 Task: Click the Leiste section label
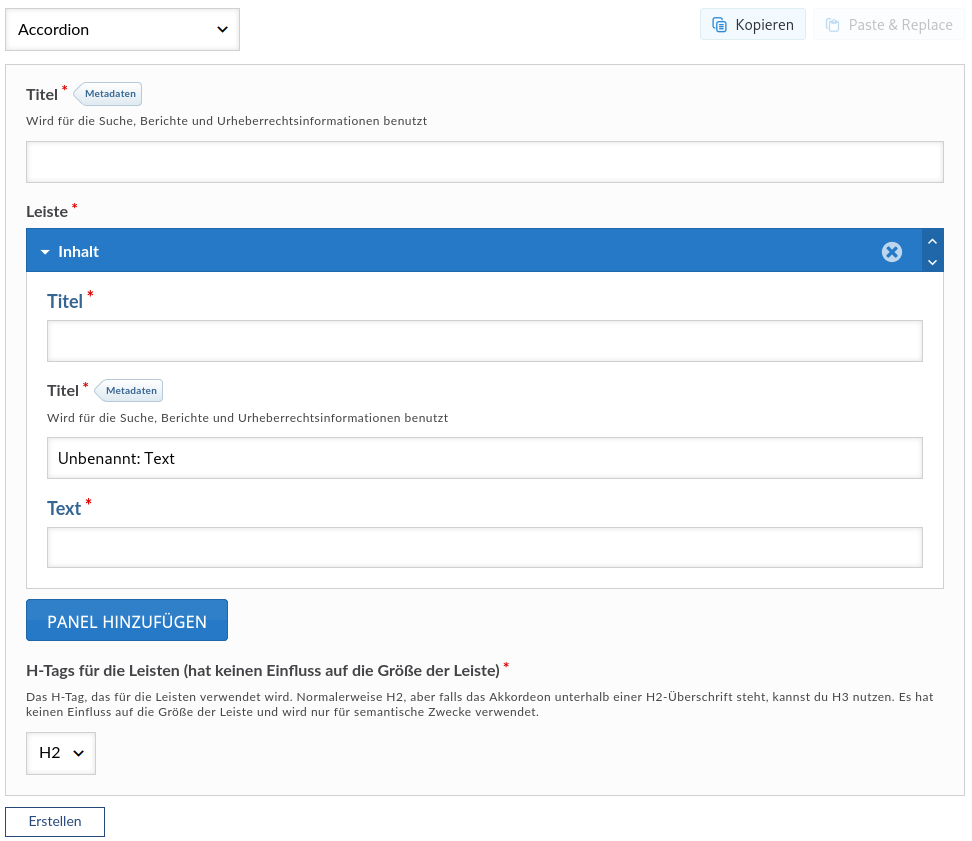click(47, 211)
